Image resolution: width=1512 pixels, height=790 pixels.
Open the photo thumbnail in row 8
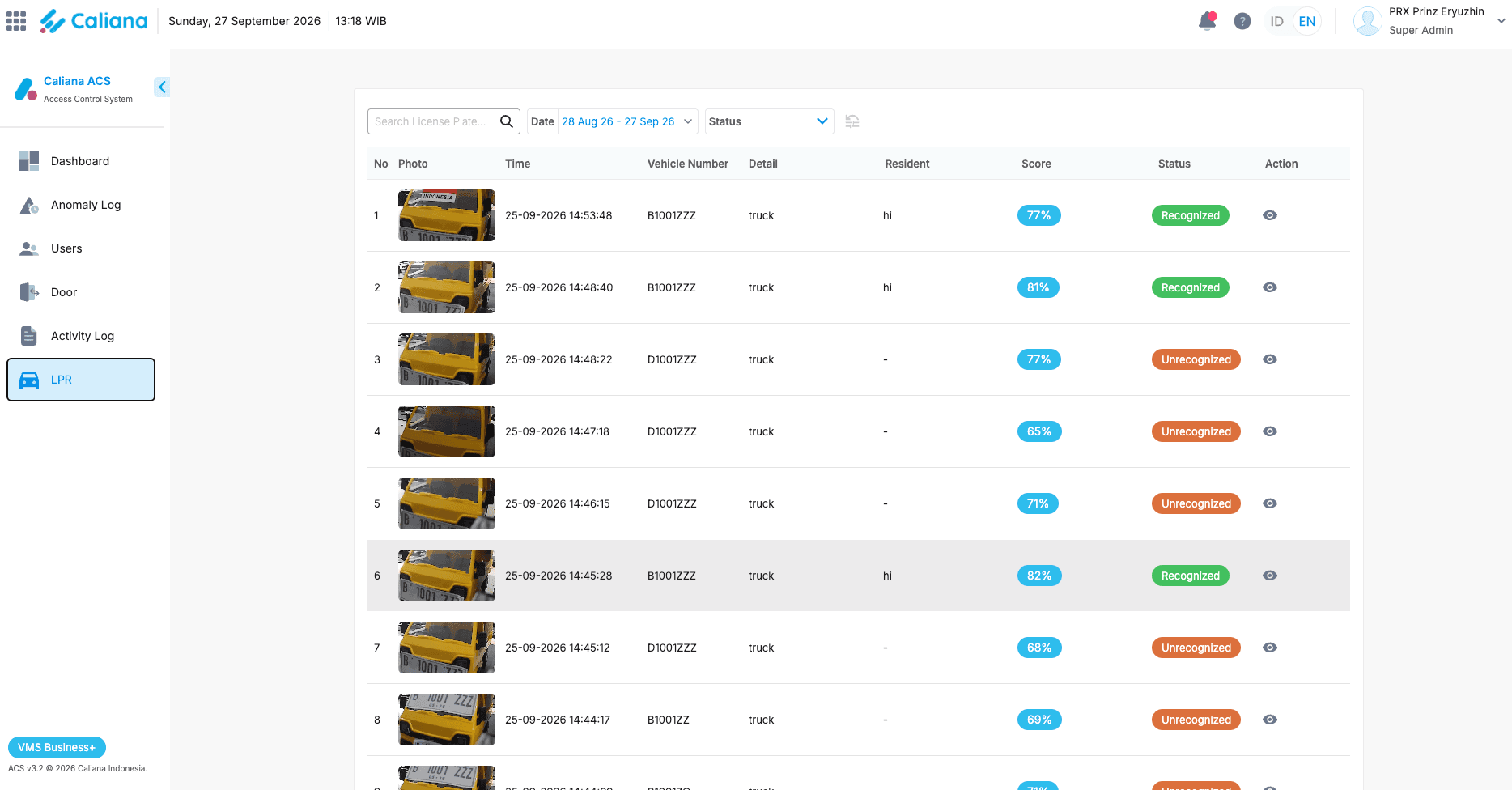click(x=447, y=720)
